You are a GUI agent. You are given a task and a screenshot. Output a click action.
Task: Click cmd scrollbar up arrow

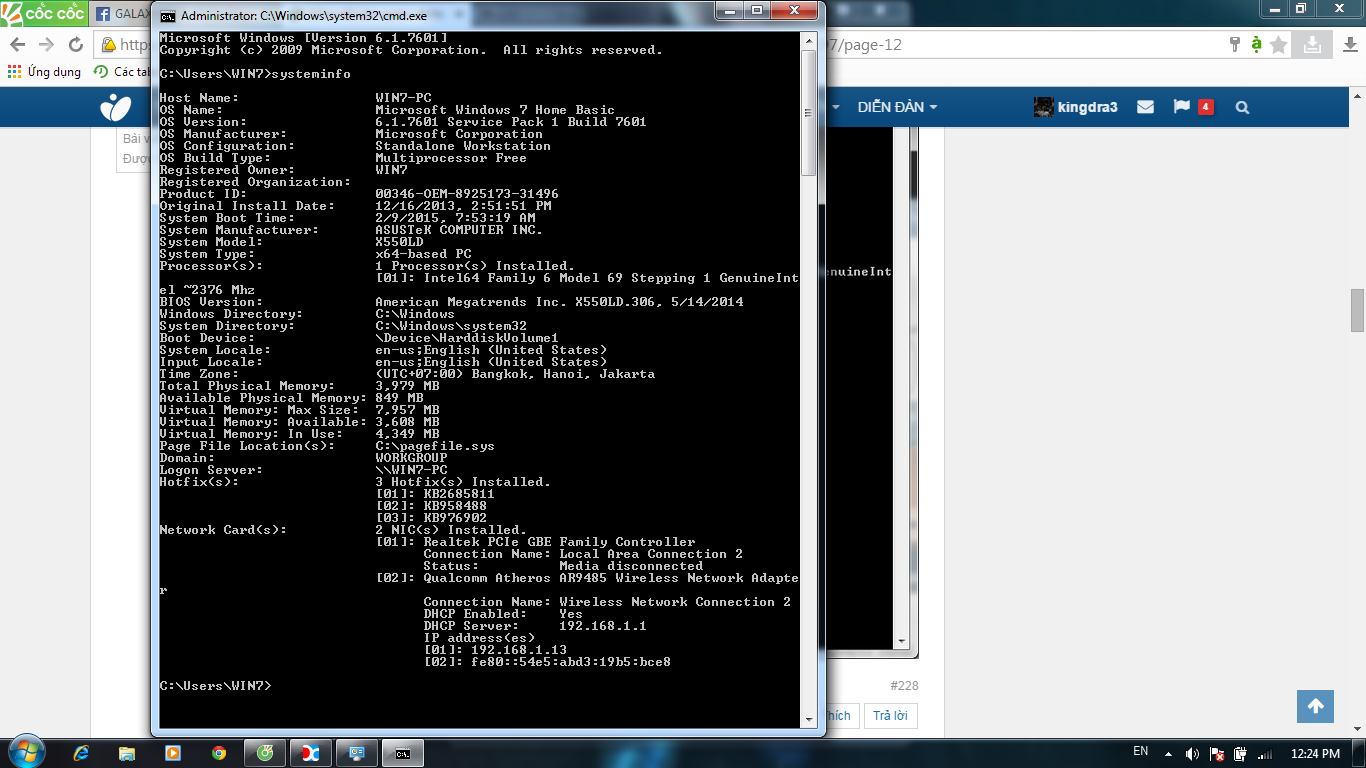coord(809,40)
